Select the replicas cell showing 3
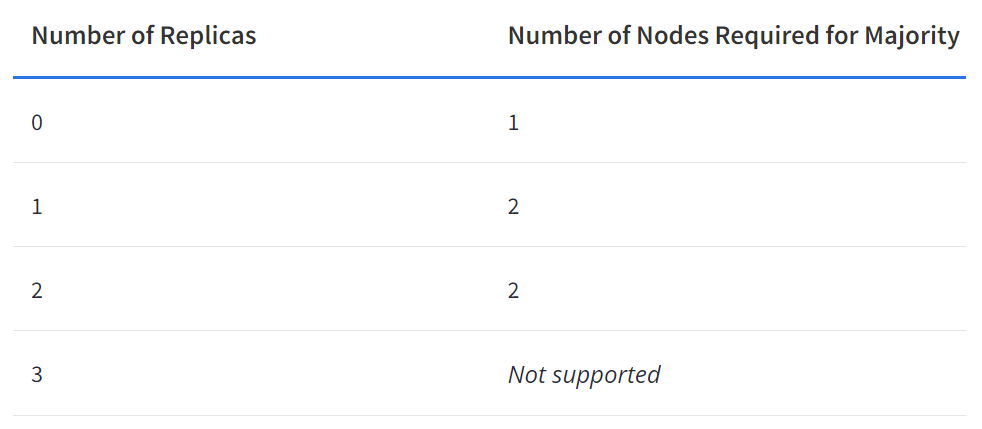982x429 pixels. [x=37, y=375]
